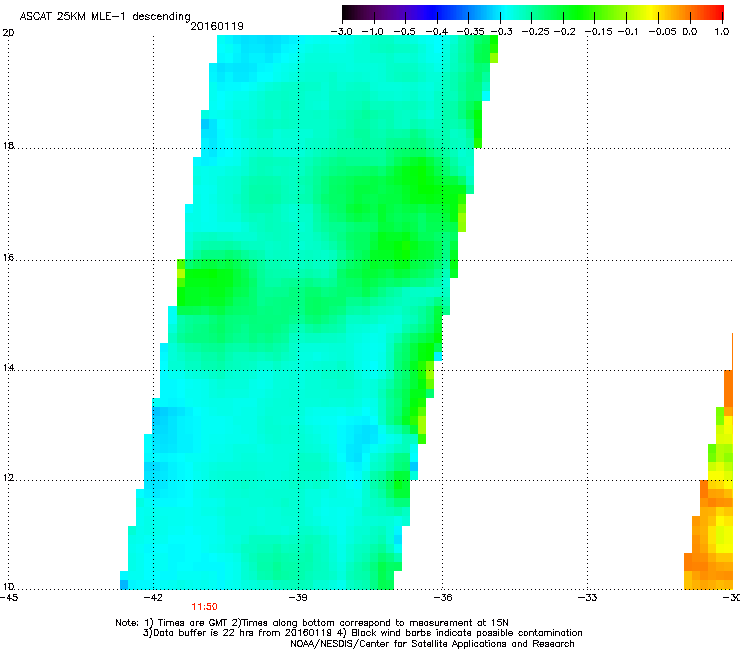The image size is (740, 650).
Task: Click the NOAA/NESDIS credit line
Action: tap(432, 644)
